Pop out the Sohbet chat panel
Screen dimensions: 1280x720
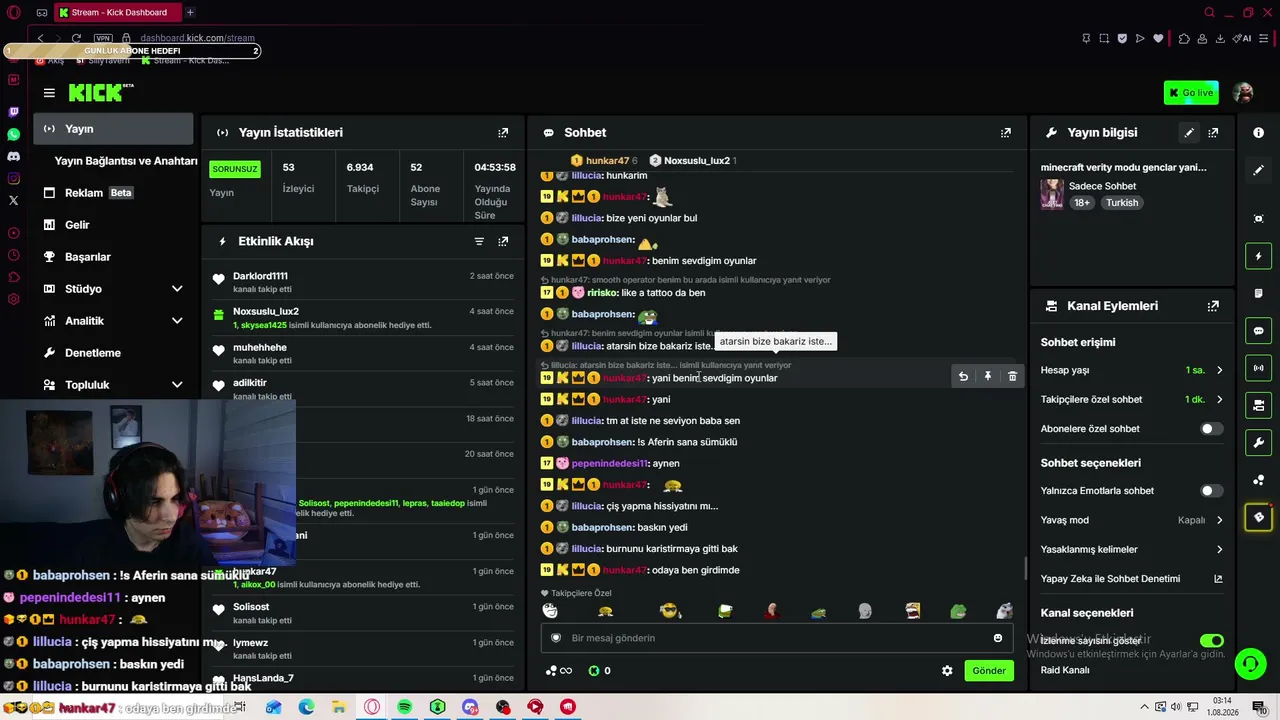pyautogui.click(x=1006, y=132)
